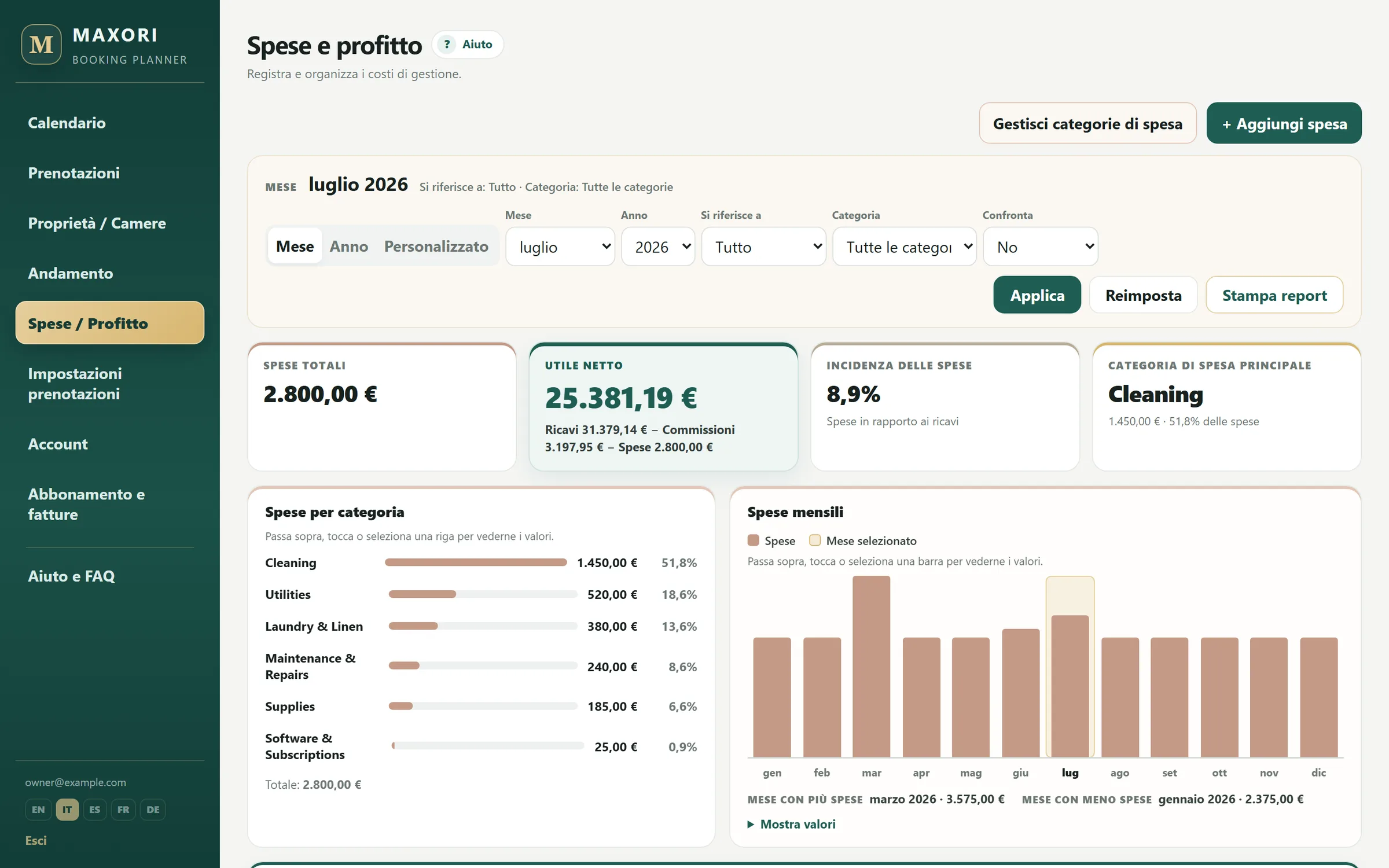Open the Tutte le categorie dropdown
This screenshot has height=868, width=1389.
click(x=905, y=247)
